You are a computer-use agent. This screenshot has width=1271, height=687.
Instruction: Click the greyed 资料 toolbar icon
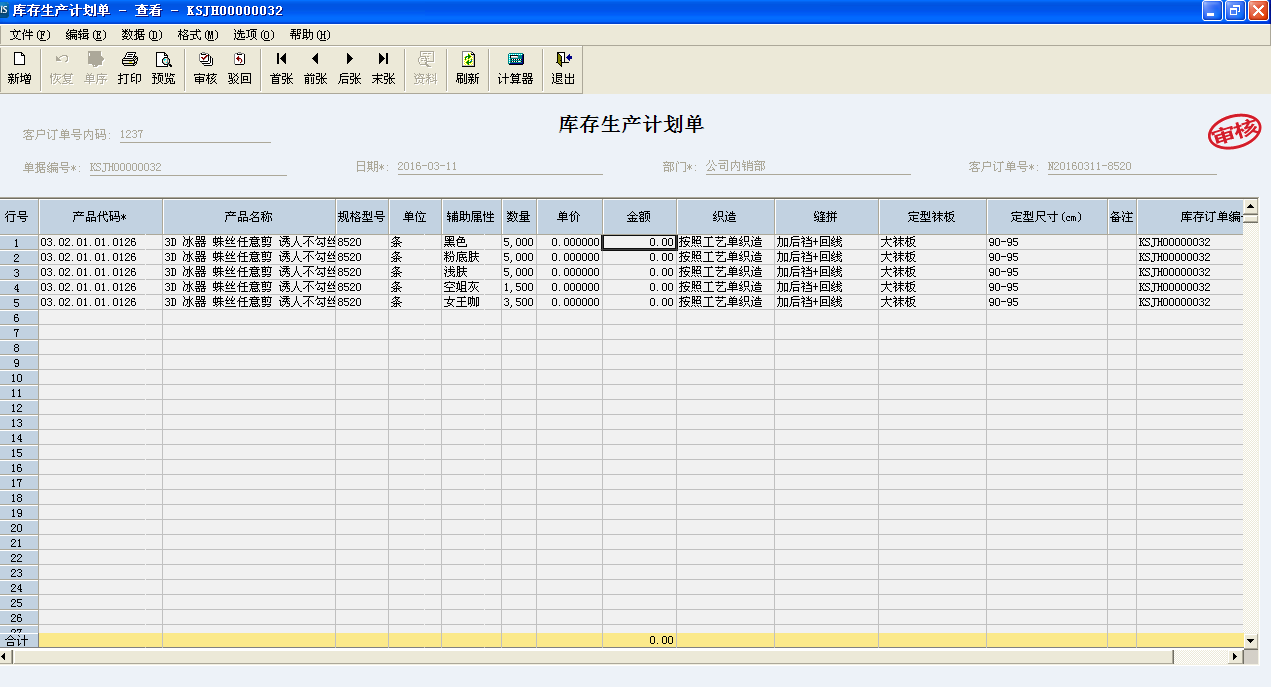click(x=425, y=69)
